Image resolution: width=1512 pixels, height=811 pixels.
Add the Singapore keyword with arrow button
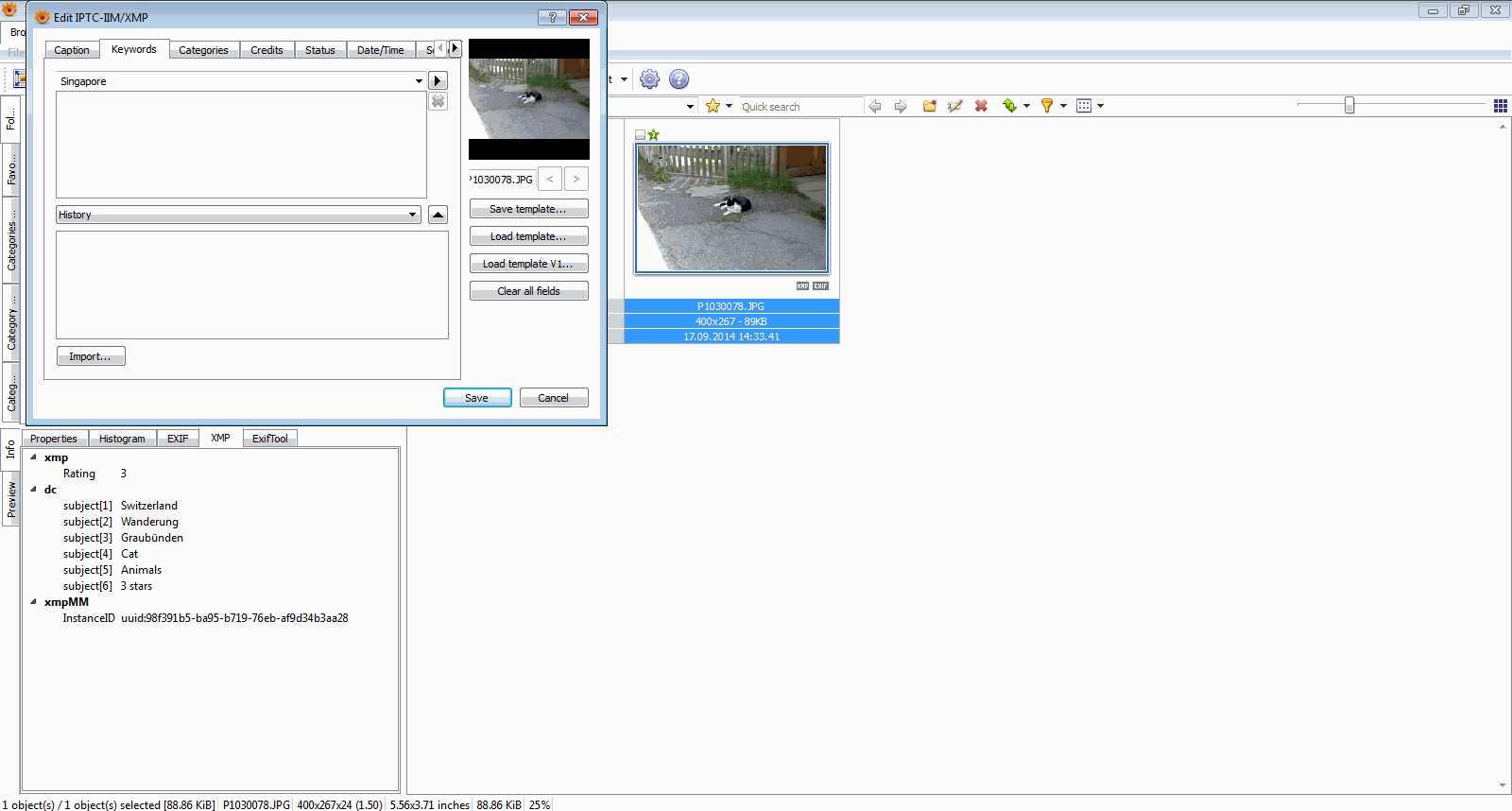(x=438, y=81)
